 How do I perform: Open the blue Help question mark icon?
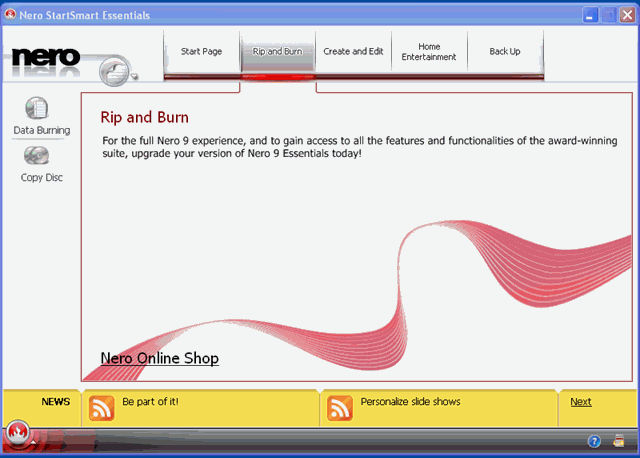pos(594,441)
